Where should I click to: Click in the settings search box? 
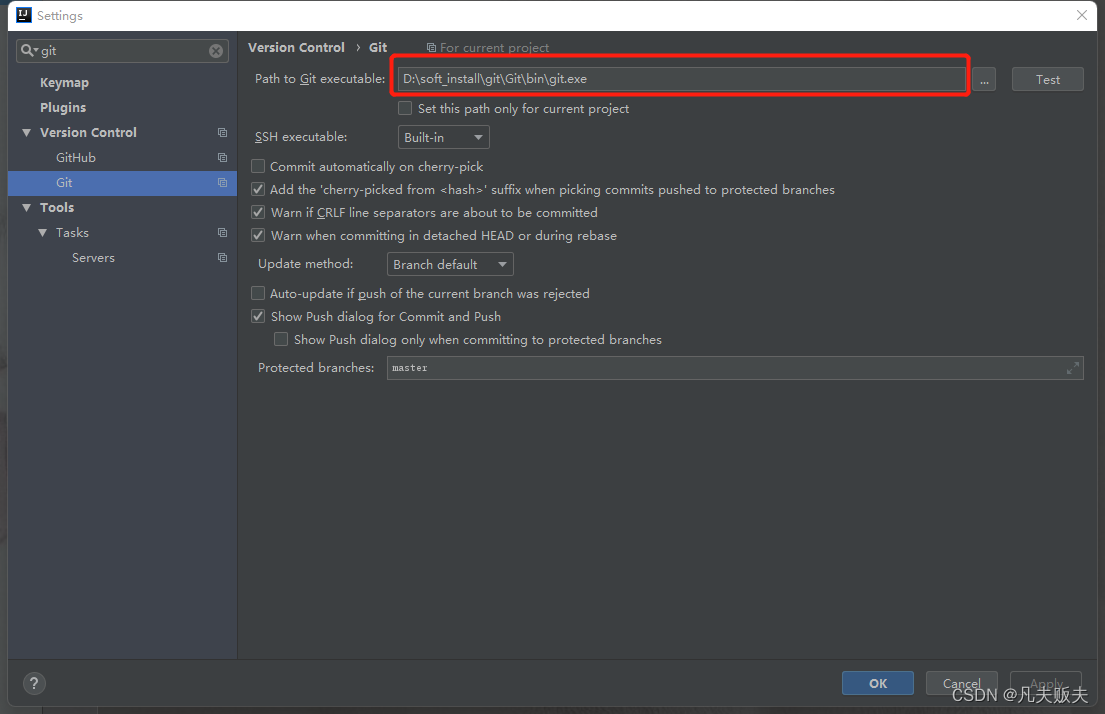pos(123,51)
